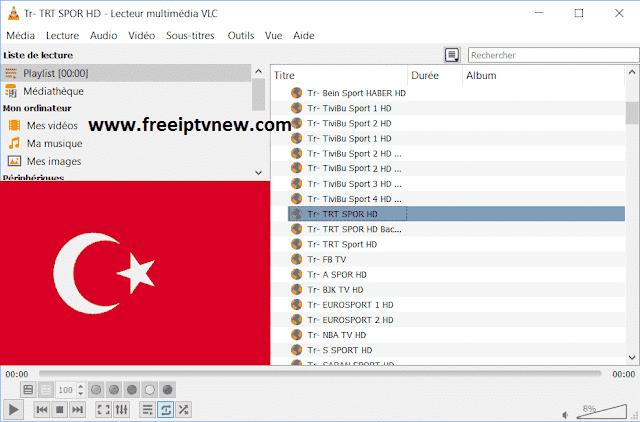Stop playback with the square button
Screen dimensions: 640x422
60,409
